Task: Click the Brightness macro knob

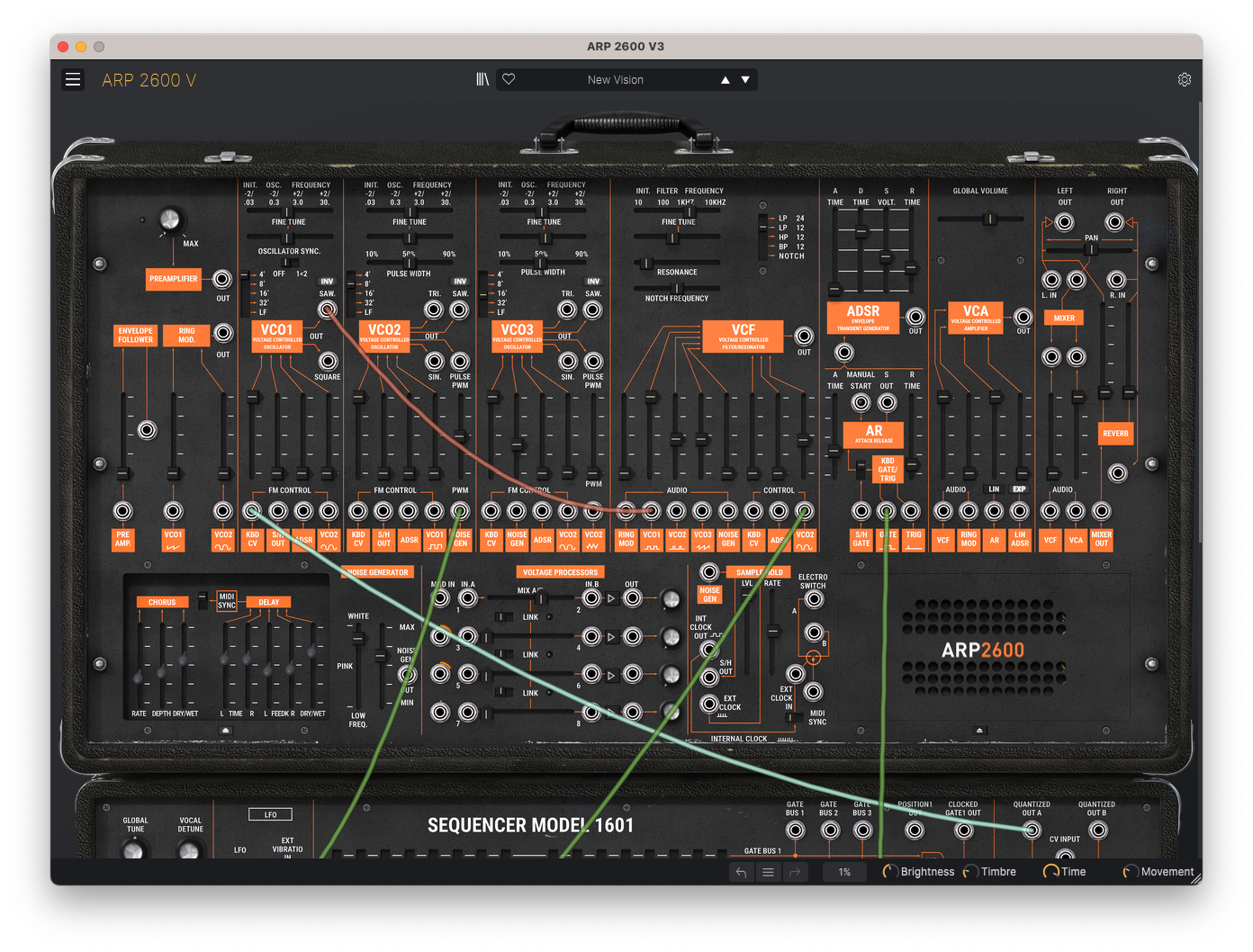Action: pos(890,872)
